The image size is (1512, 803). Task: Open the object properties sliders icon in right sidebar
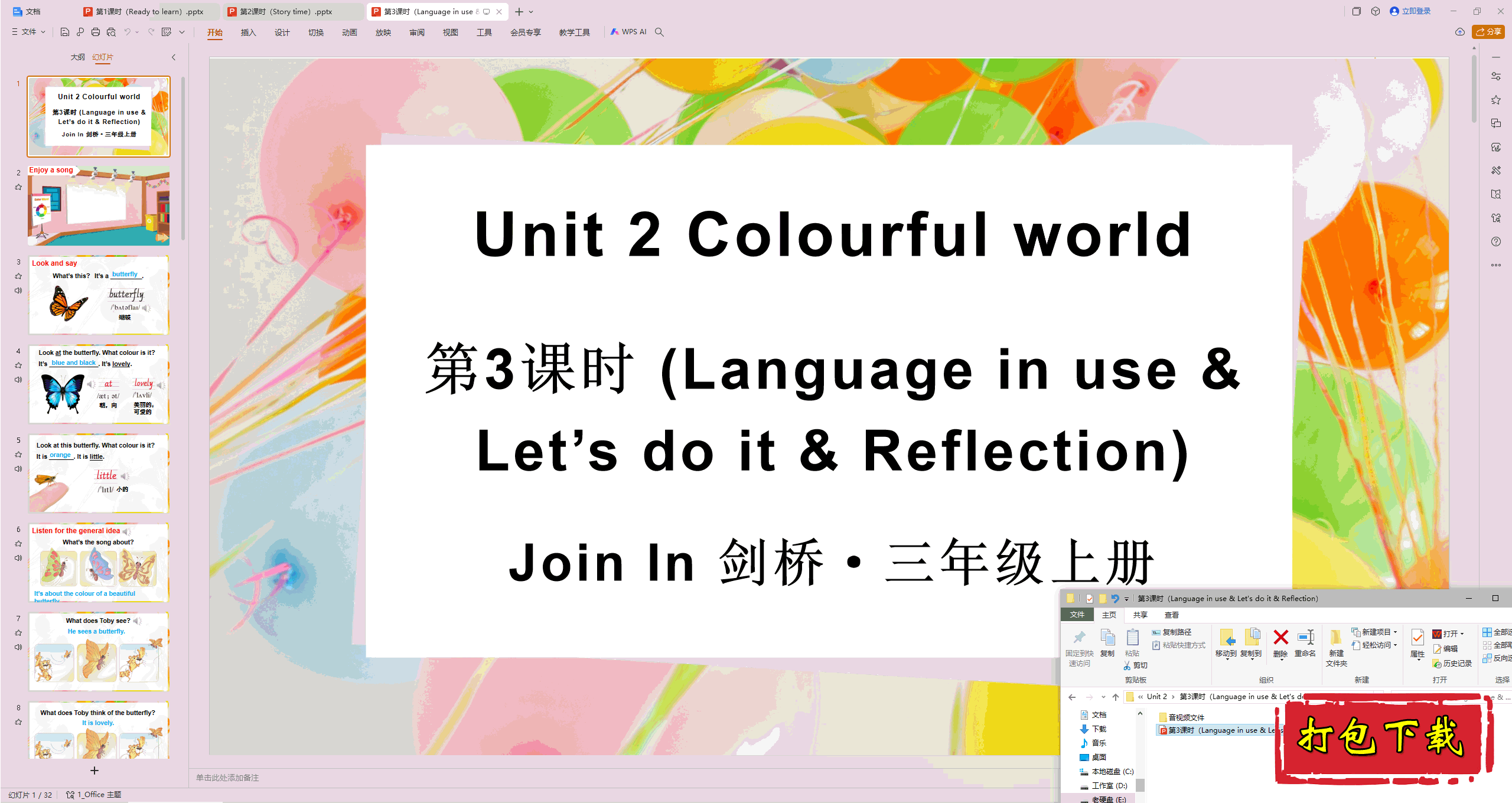[x=1496, y=76]
